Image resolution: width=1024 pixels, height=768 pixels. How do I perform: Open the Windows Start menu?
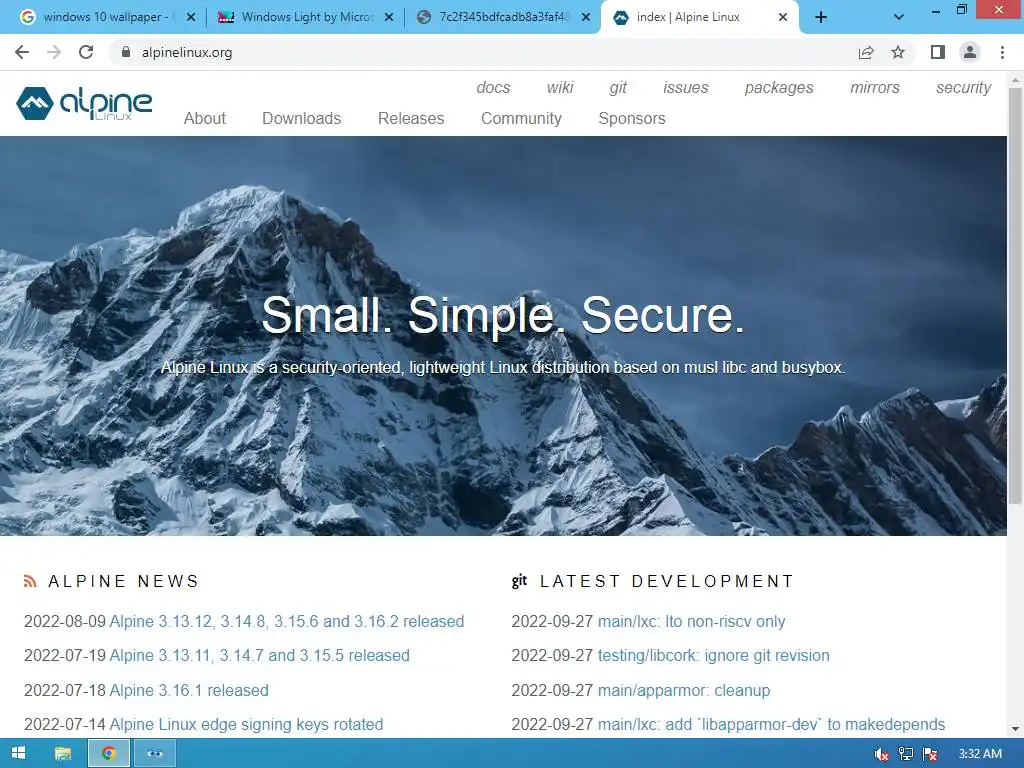(x=18, y=754)
